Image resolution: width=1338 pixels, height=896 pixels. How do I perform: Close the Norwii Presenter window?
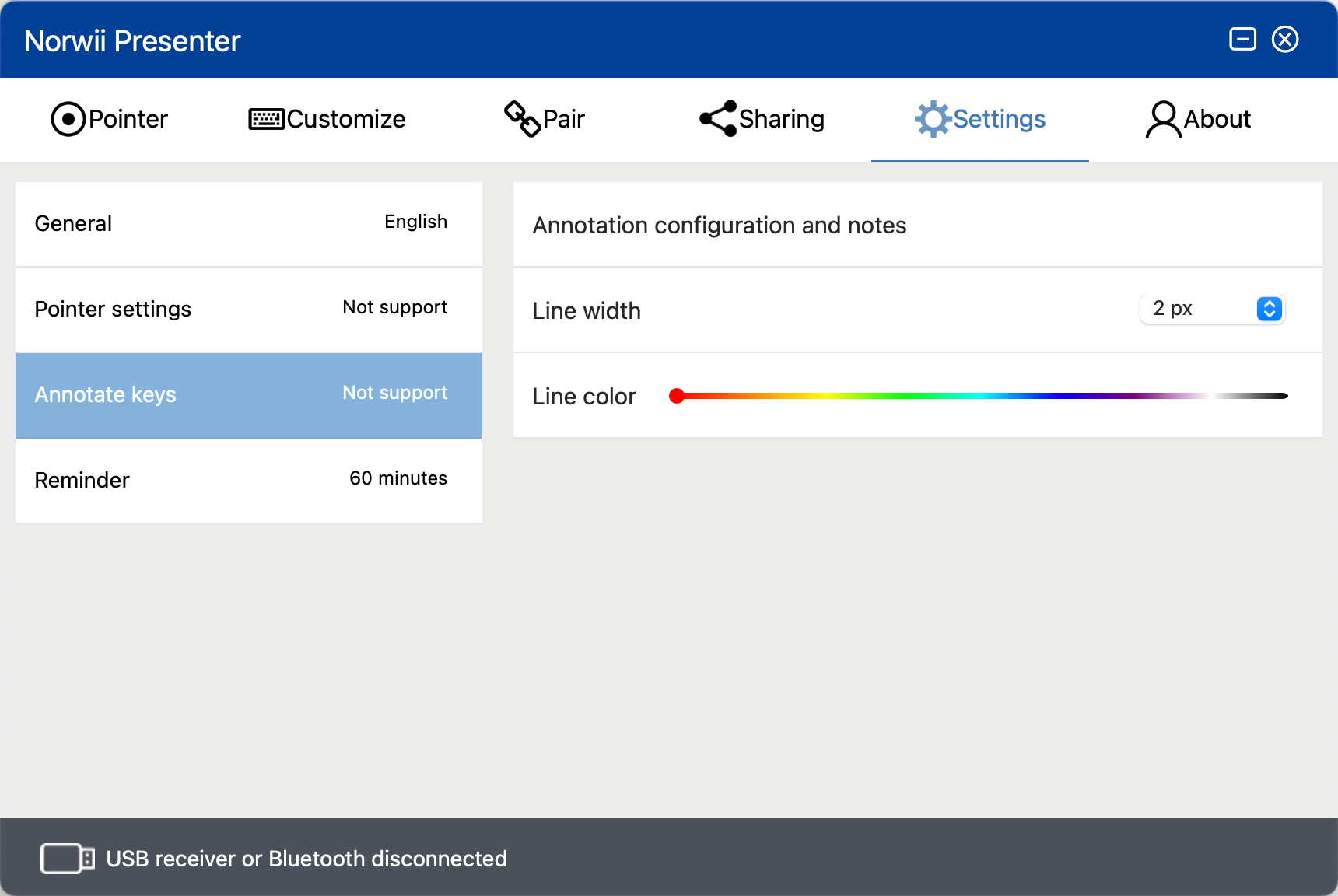1285,39
